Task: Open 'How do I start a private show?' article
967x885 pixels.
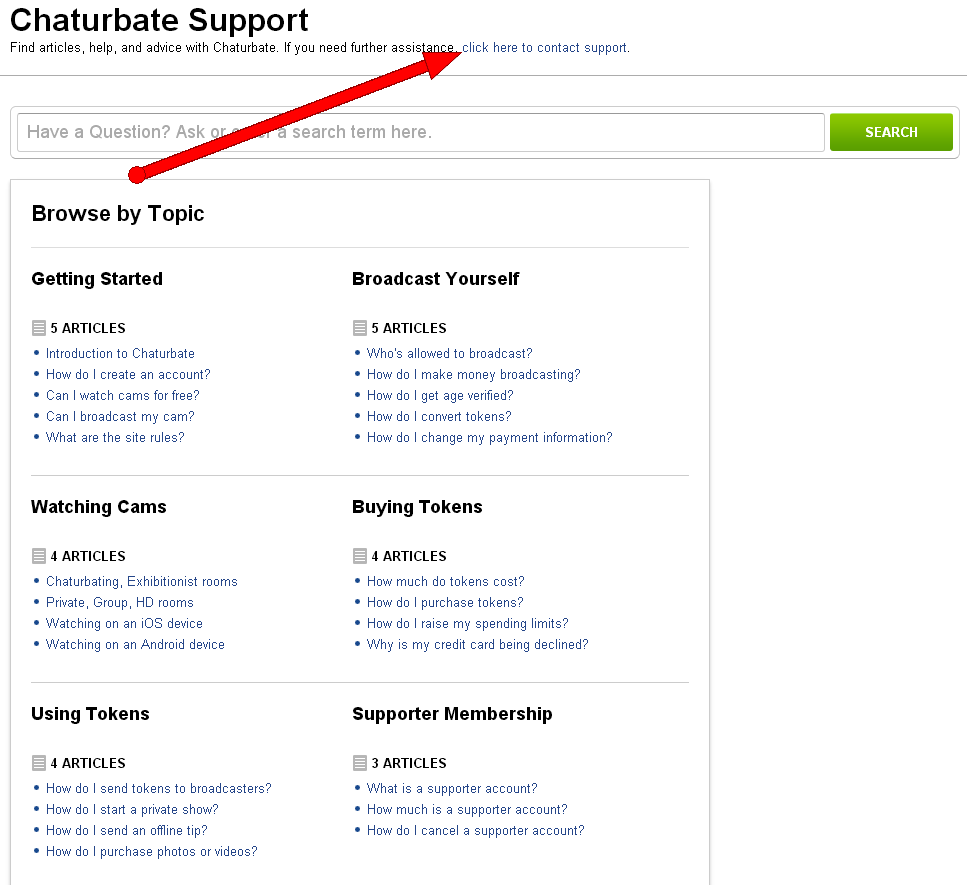Action: tap(133, 810)
